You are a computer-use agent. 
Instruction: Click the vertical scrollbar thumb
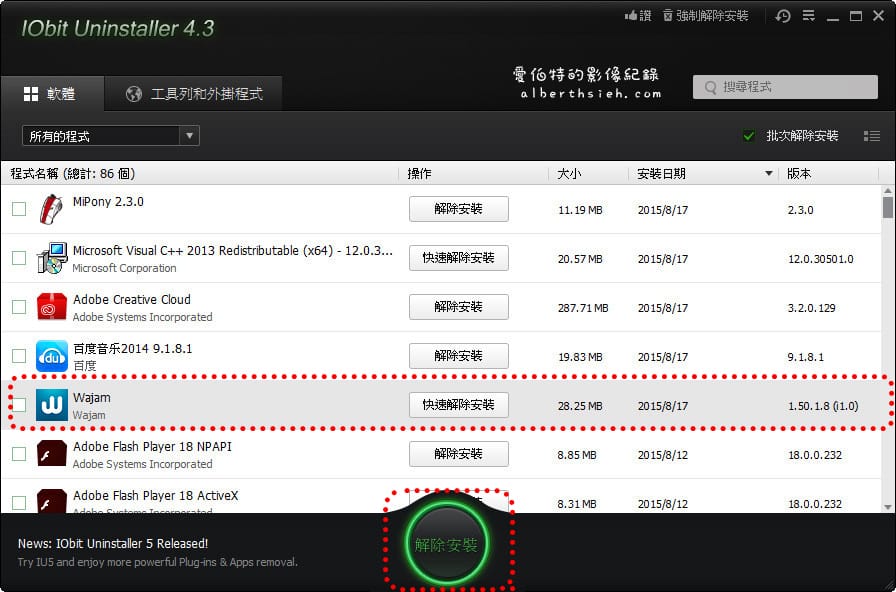887,207
